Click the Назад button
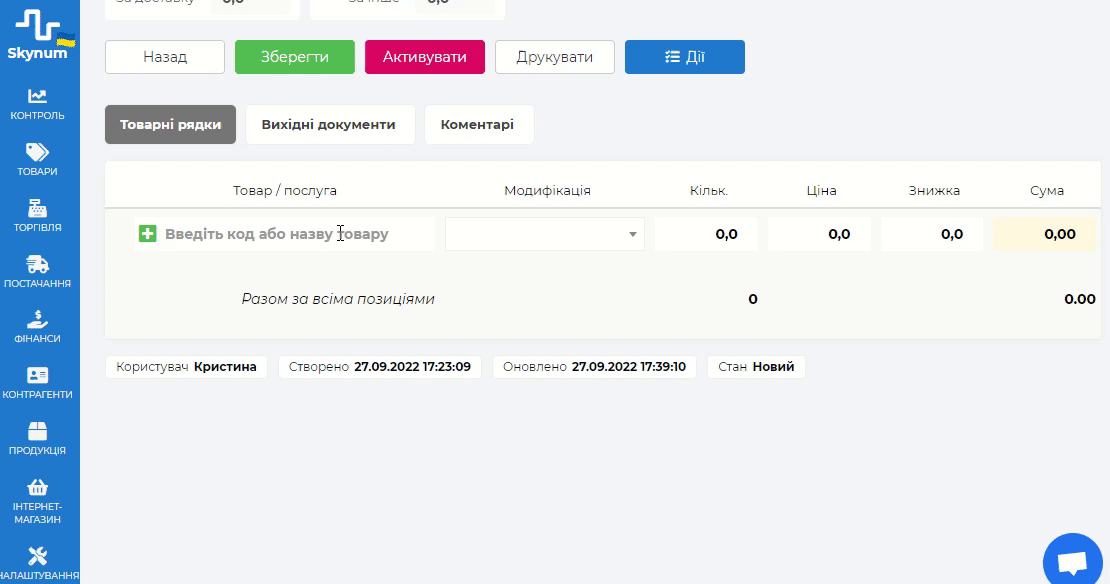The image size is (1110, 584). click(x=165, y=57)
